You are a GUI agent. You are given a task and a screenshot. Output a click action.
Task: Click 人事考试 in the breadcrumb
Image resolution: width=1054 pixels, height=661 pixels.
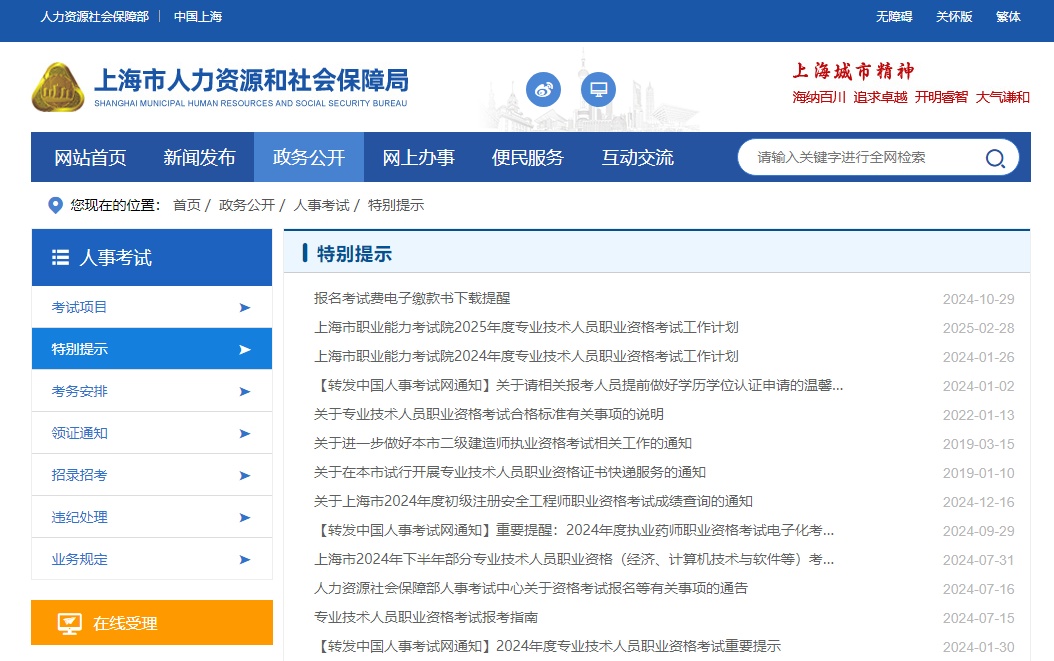pyautogui.click(x=321, y=205)
